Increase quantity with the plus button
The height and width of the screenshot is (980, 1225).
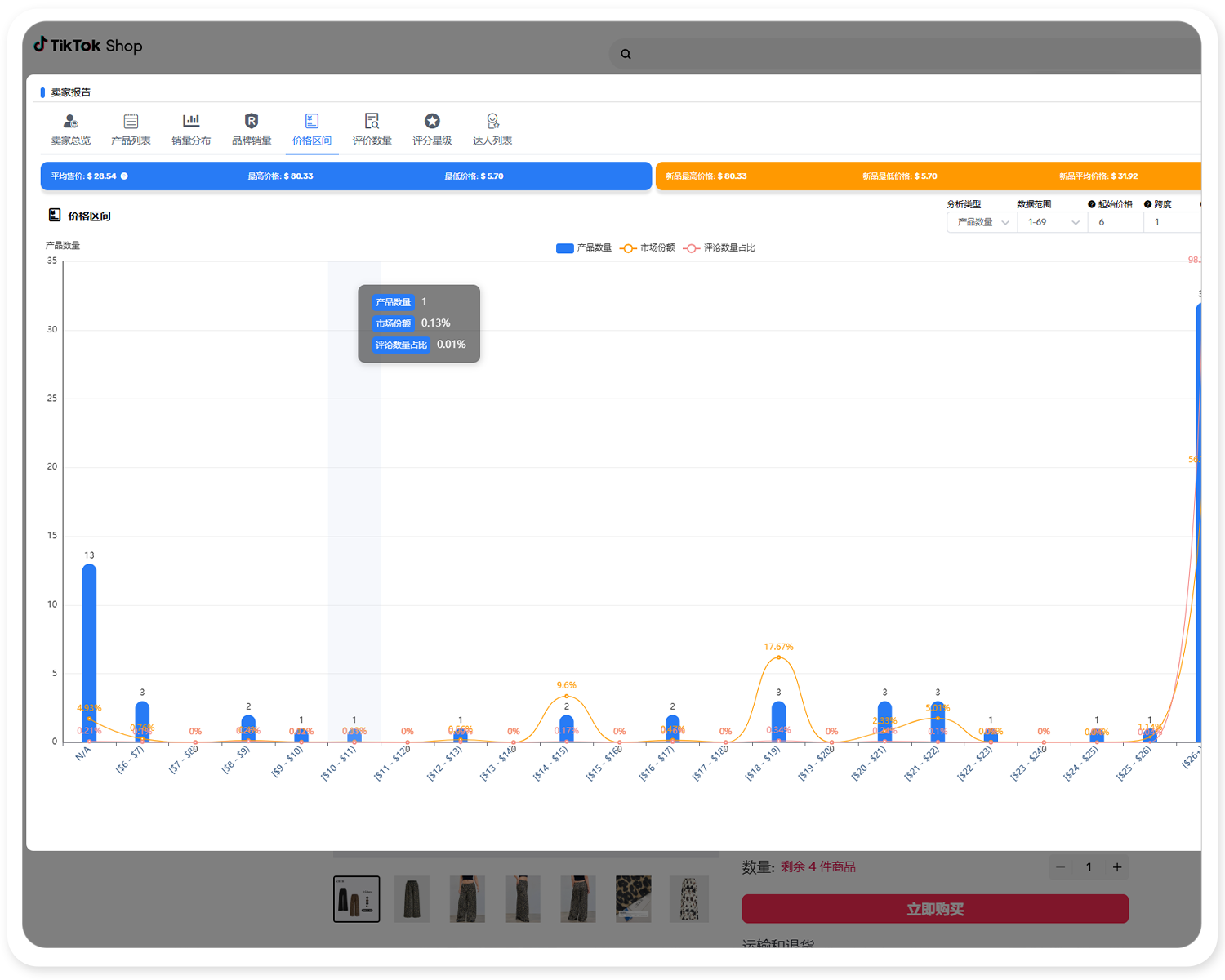[1117, 867]
